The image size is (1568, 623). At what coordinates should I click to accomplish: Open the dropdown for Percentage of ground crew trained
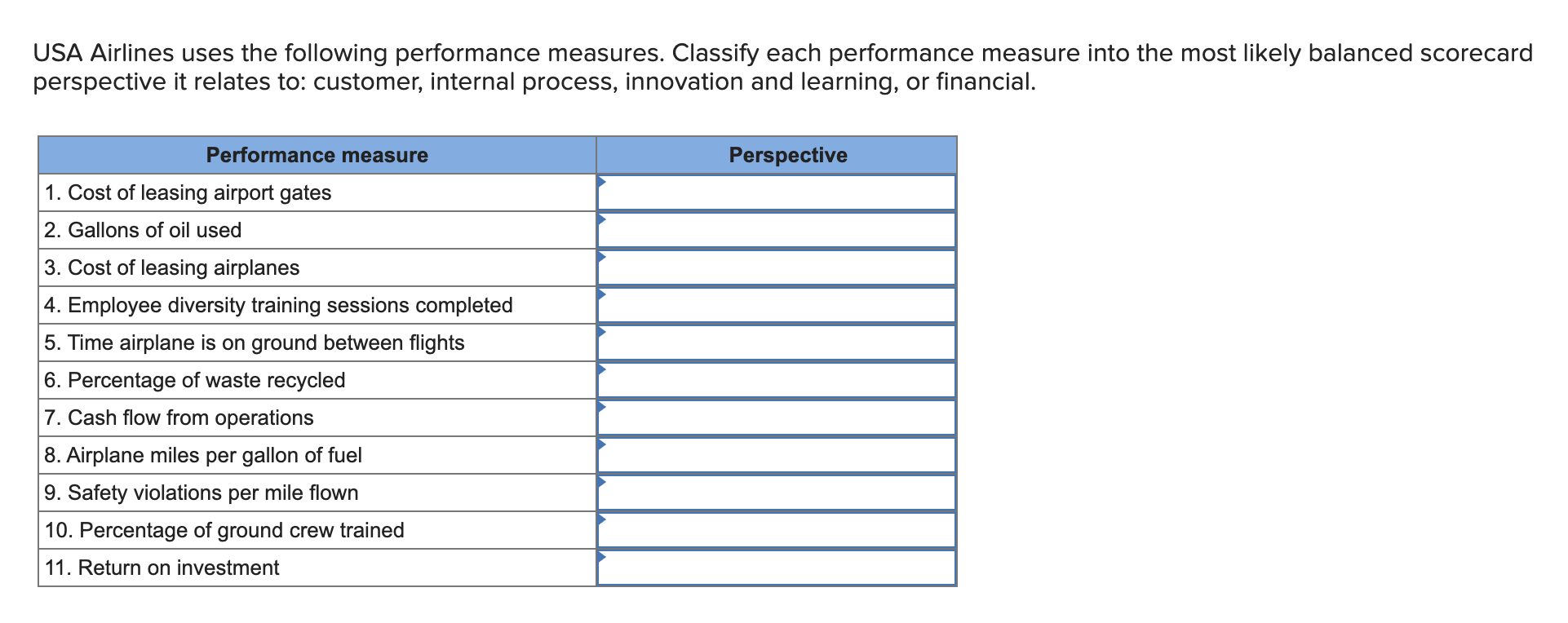tap(775, 530)
